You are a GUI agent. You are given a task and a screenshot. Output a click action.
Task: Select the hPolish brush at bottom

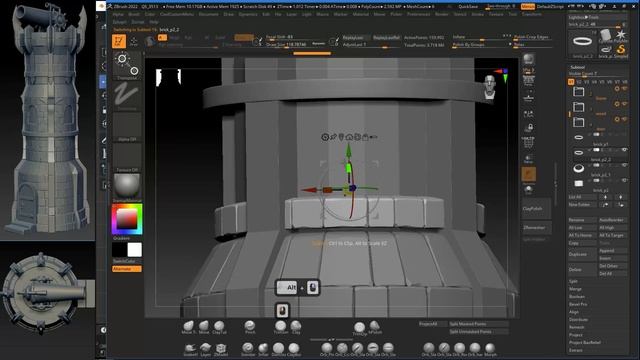coord(375,326)
